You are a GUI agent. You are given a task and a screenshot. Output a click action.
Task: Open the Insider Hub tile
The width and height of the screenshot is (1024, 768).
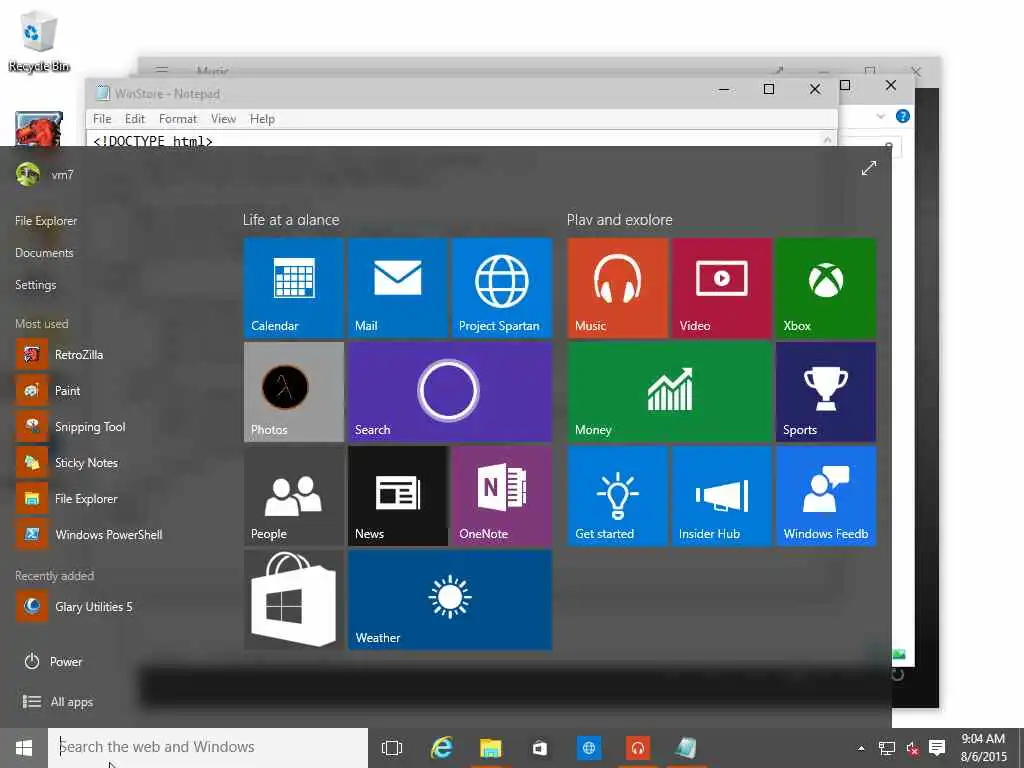pyautogui.click(x=722, y=496)
